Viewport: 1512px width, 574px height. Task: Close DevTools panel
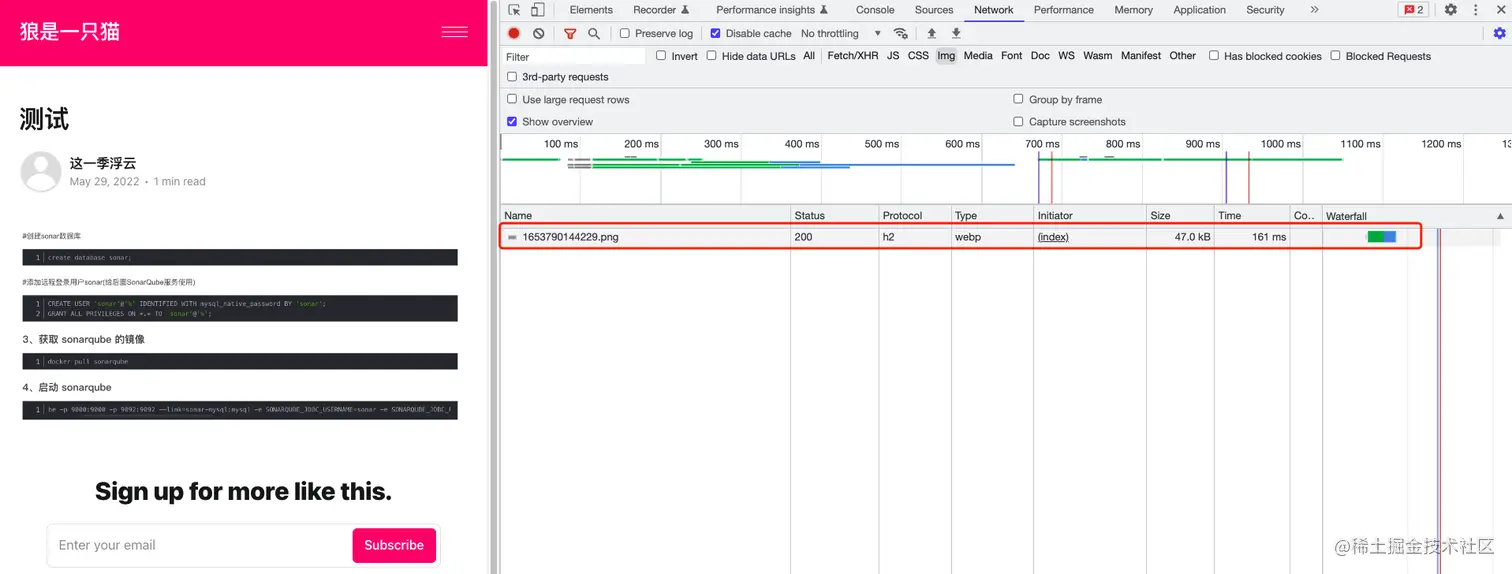(1499, 10)
